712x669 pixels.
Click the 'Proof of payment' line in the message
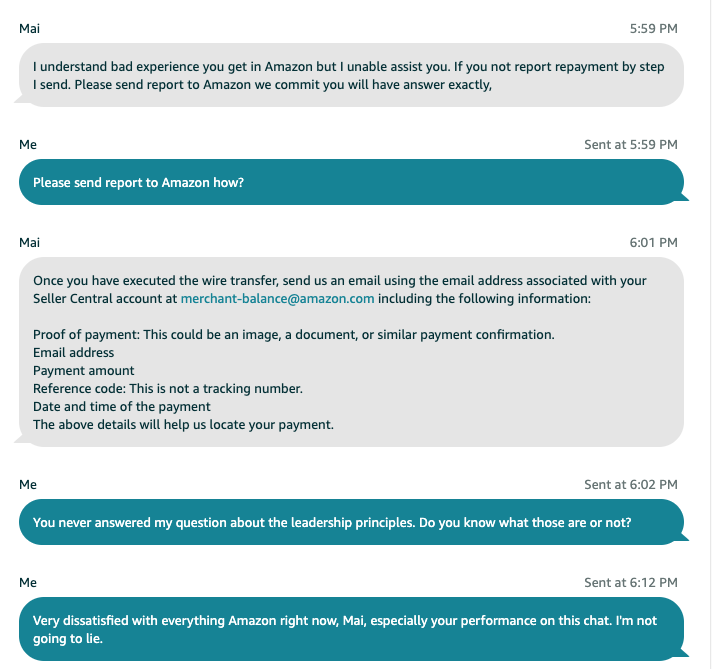point(294,335)
